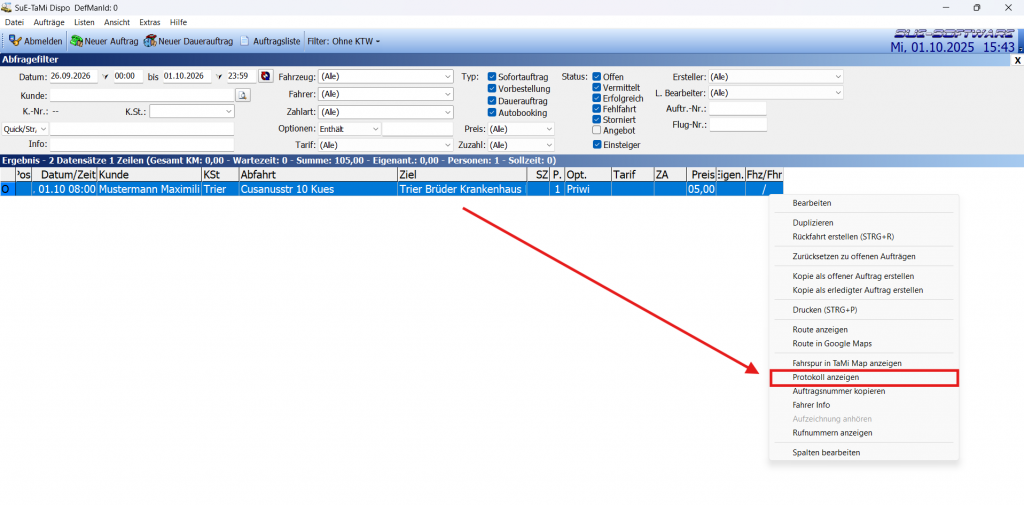Click the Neuer Auftrag toolbar icon

coord(76,41)
